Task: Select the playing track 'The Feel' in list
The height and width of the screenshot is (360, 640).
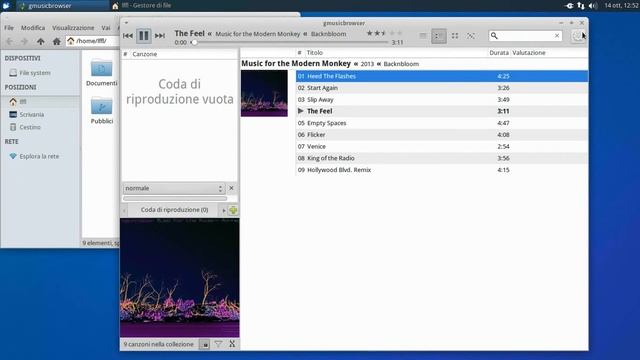Action: (x=442, y=111)
